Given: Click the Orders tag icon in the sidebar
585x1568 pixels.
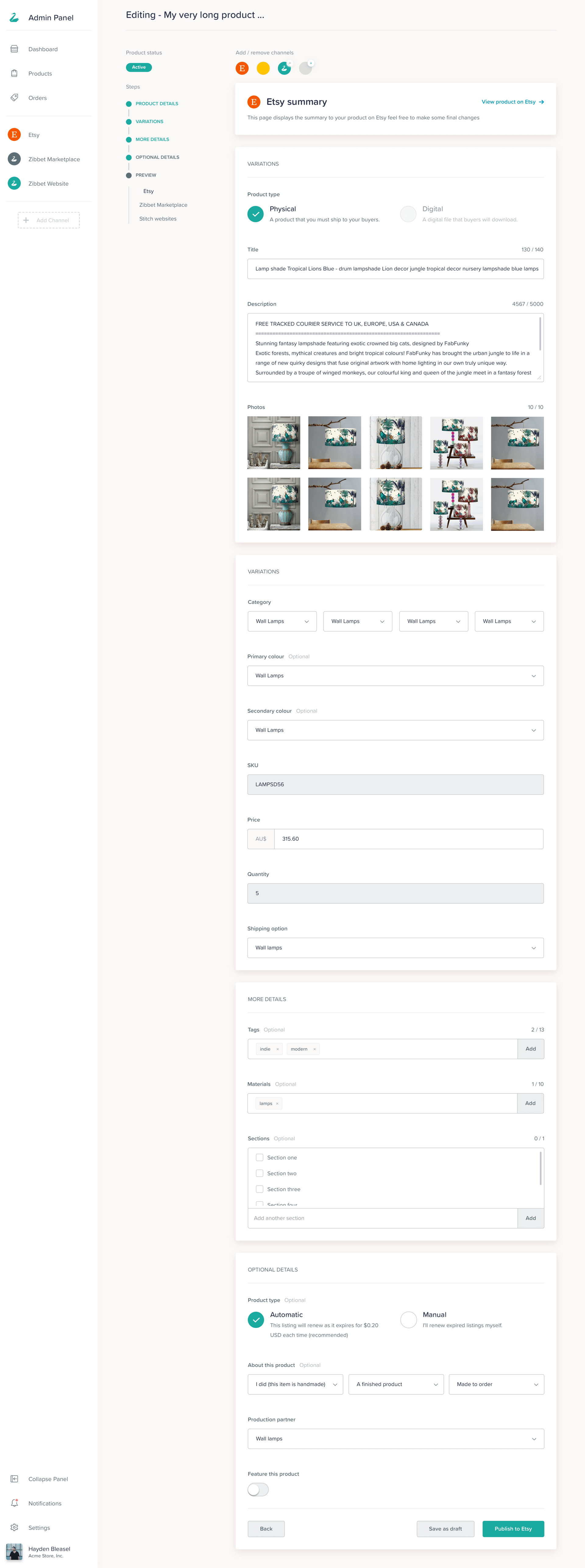Looking at the screenshot, I should point(15,98).
